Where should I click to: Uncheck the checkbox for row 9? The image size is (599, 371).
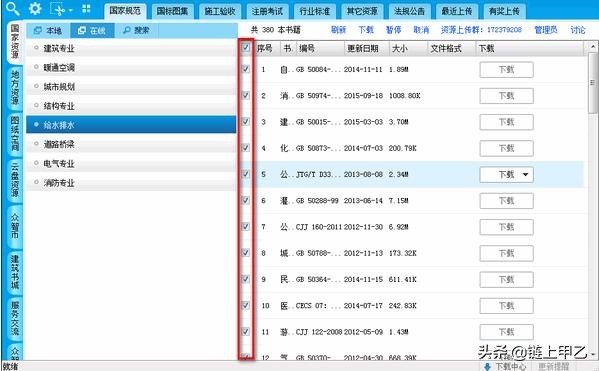[x=246, y=279]
